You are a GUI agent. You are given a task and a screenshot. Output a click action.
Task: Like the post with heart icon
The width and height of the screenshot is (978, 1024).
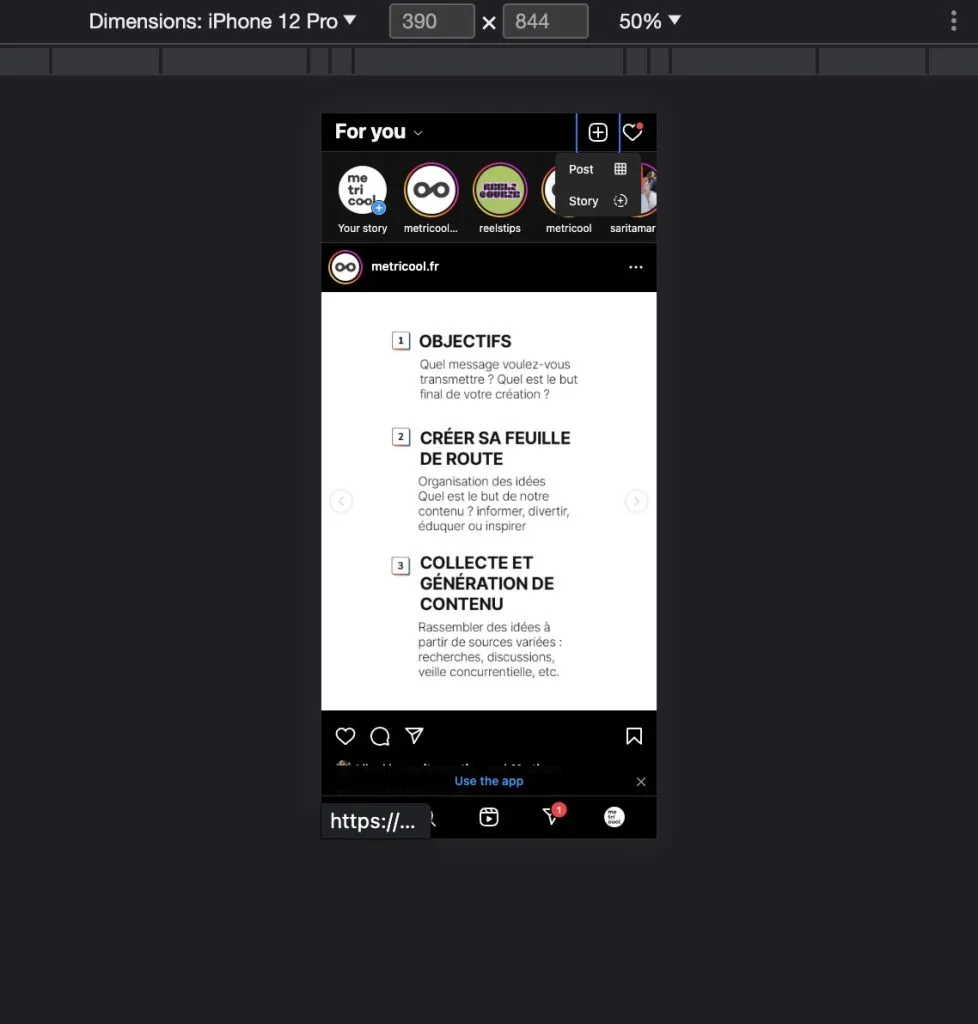345,736
